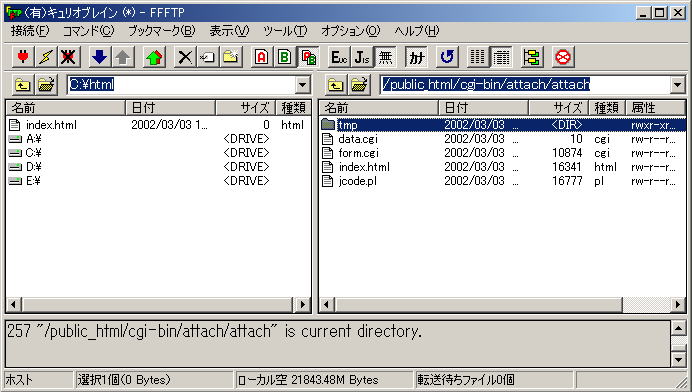Click remote pane horizontal scrollbar thumb
The width and height of the screenshot is (692, 392).
[x=478, y=304]
